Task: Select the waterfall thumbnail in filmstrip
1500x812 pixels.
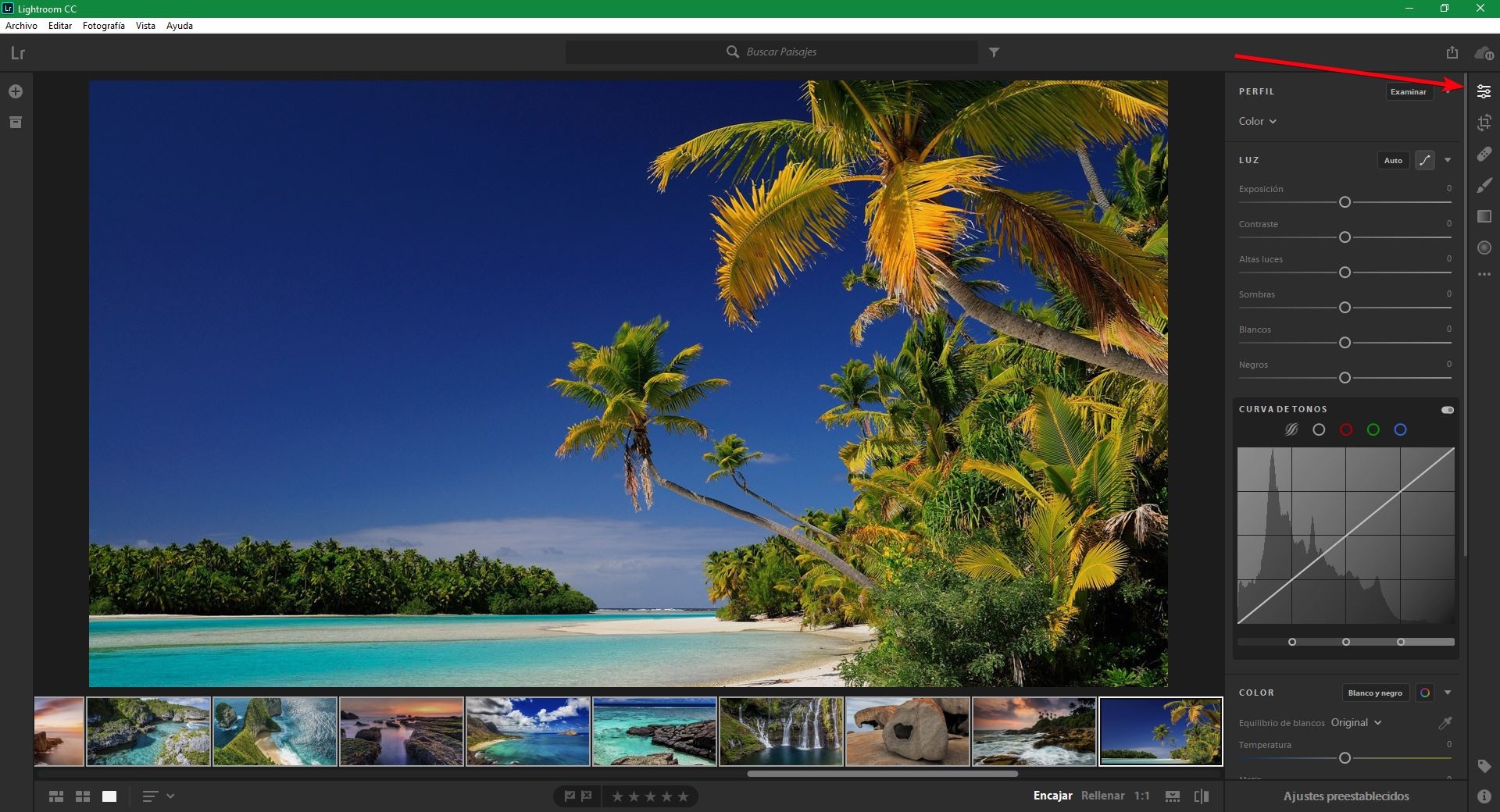Action: 781,732
